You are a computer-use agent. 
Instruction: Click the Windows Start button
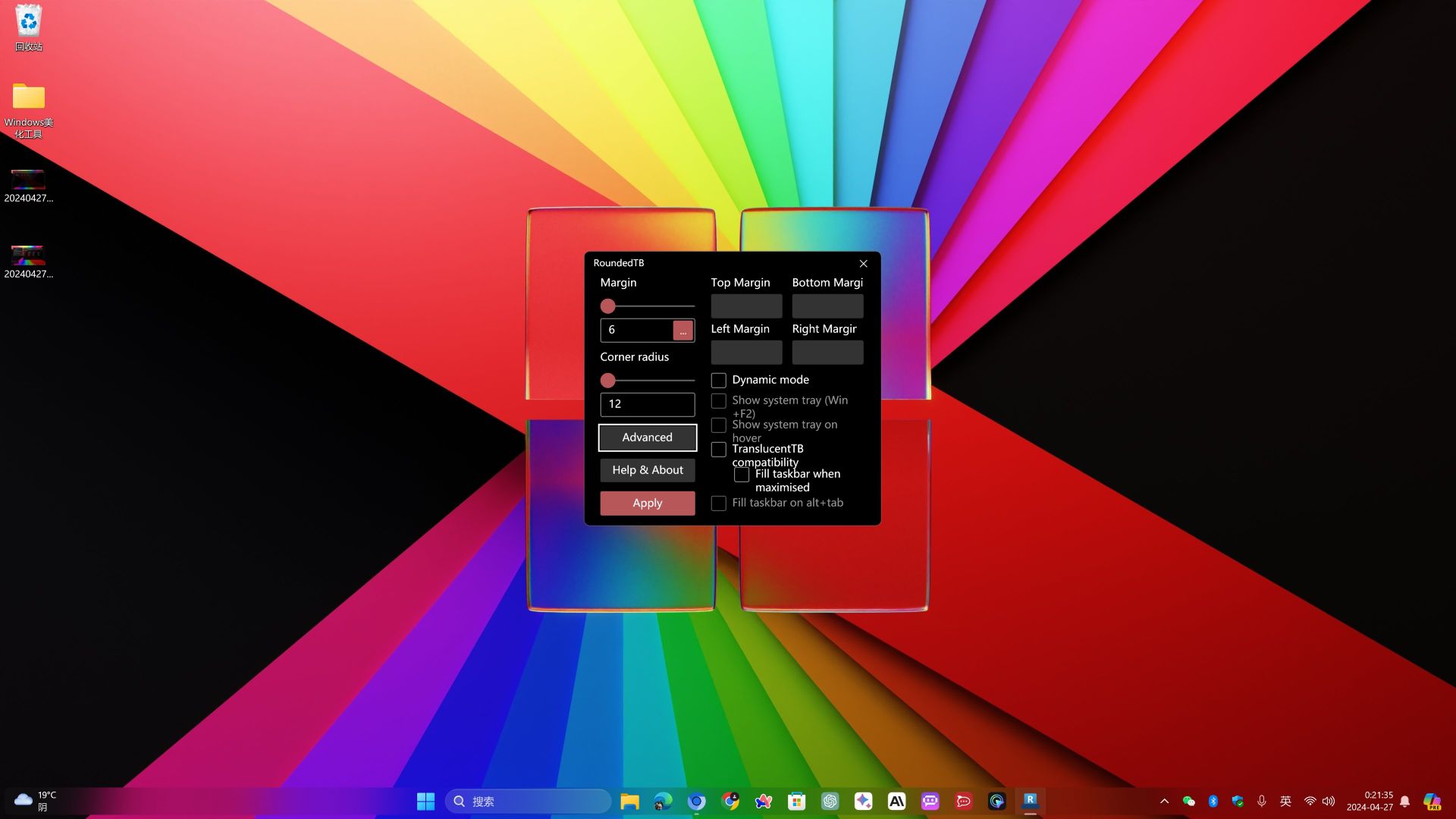pyautogui.click(x=425, y=801)
